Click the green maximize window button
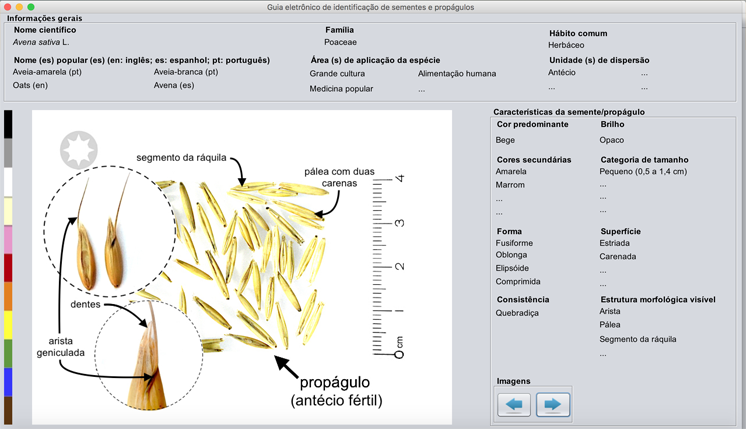746x429 pixels. pyautogui.click(x=31, y=7)
